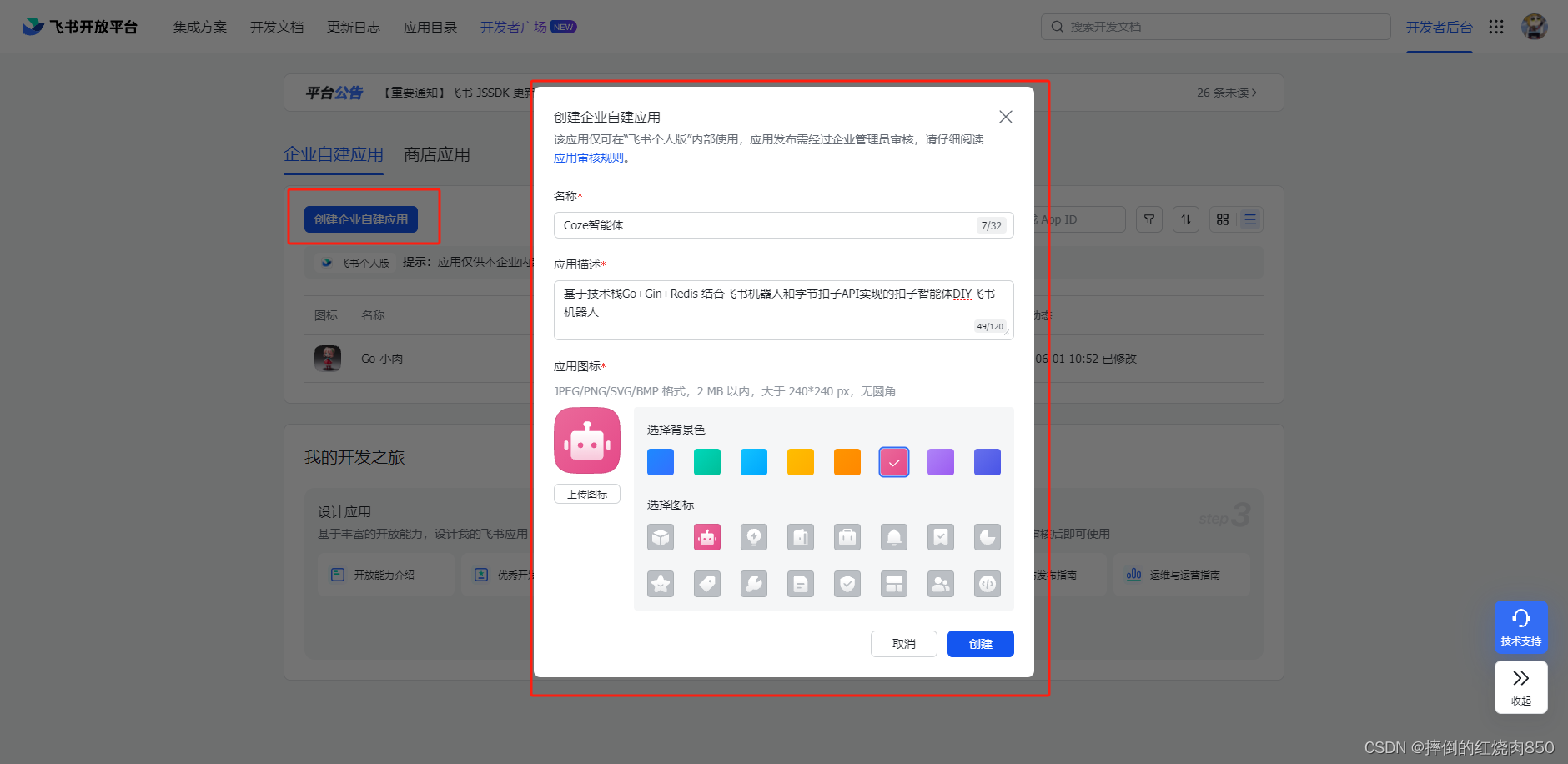Image resolution: width=1568 pixels, height=764 pixels.
Task: Switch to card grid view
Action: click(1223, 219)
